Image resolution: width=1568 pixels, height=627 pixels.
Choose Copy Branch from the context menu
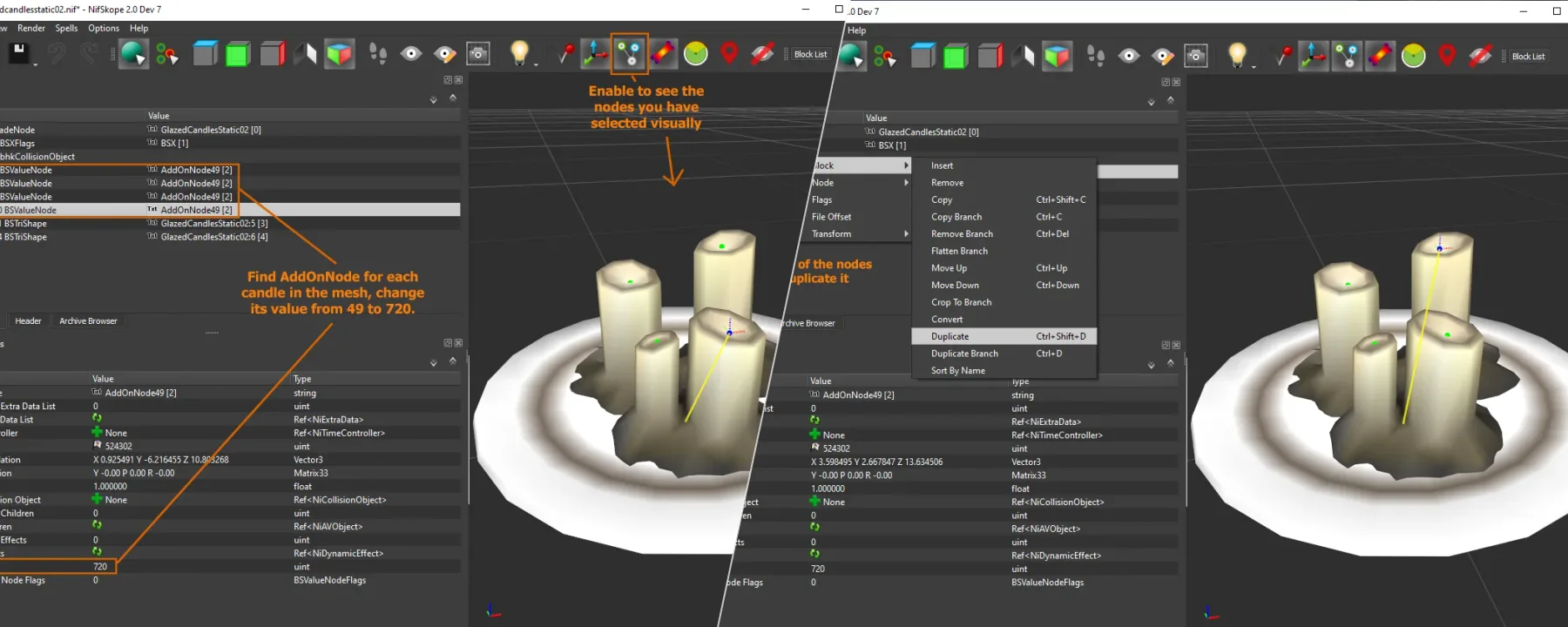[x=1004, y=217]
